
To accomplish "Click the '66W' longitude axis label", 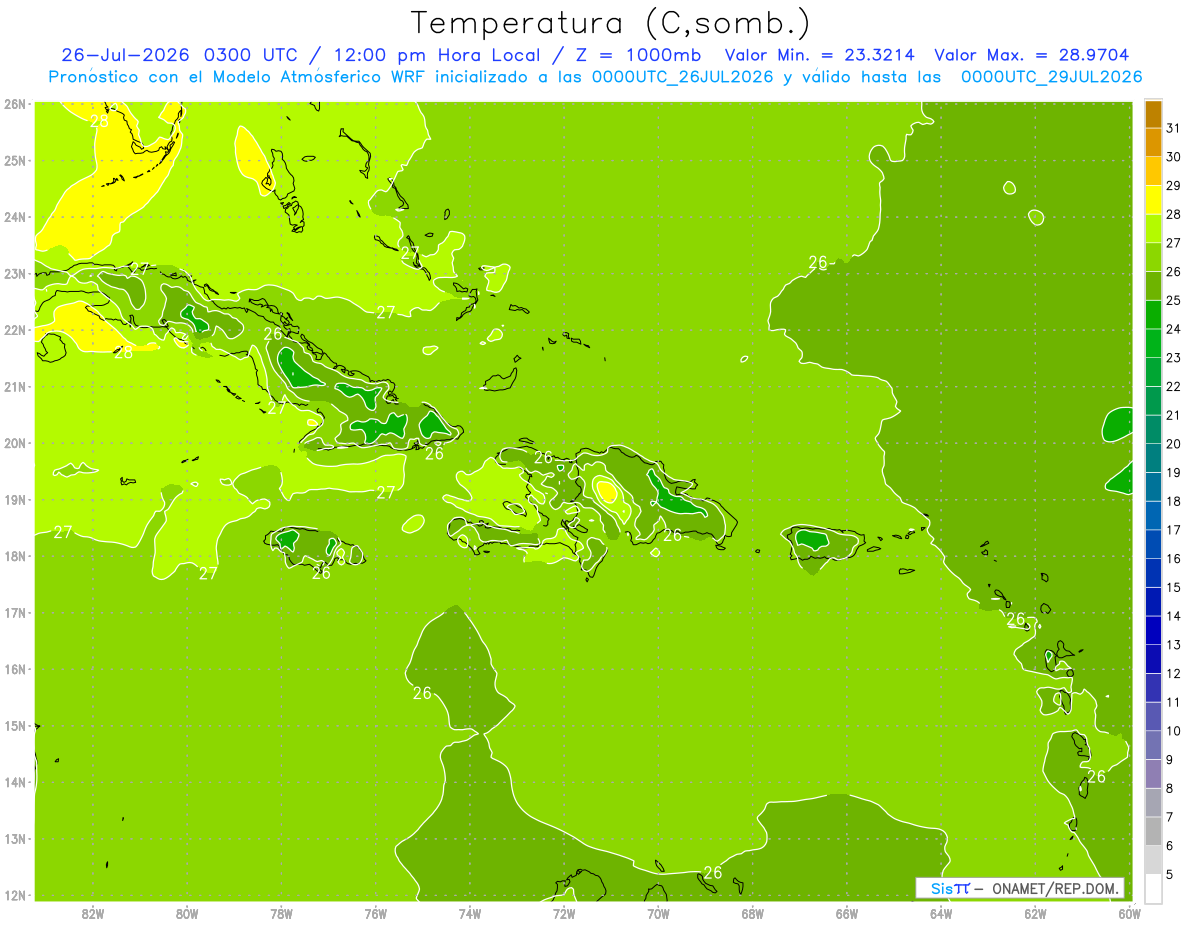I will 847,913.
